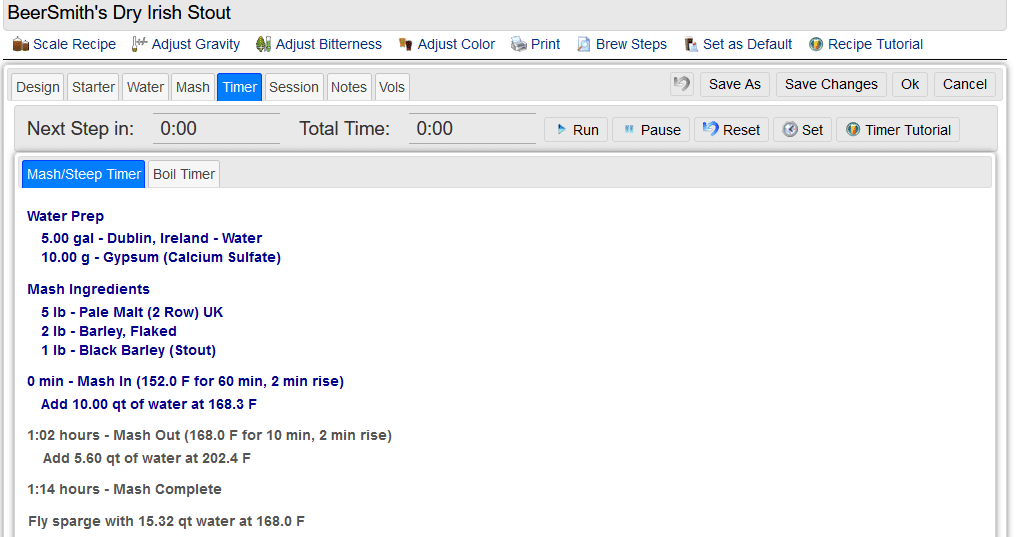
Task: Click the Total Time field
Action: 472,128
